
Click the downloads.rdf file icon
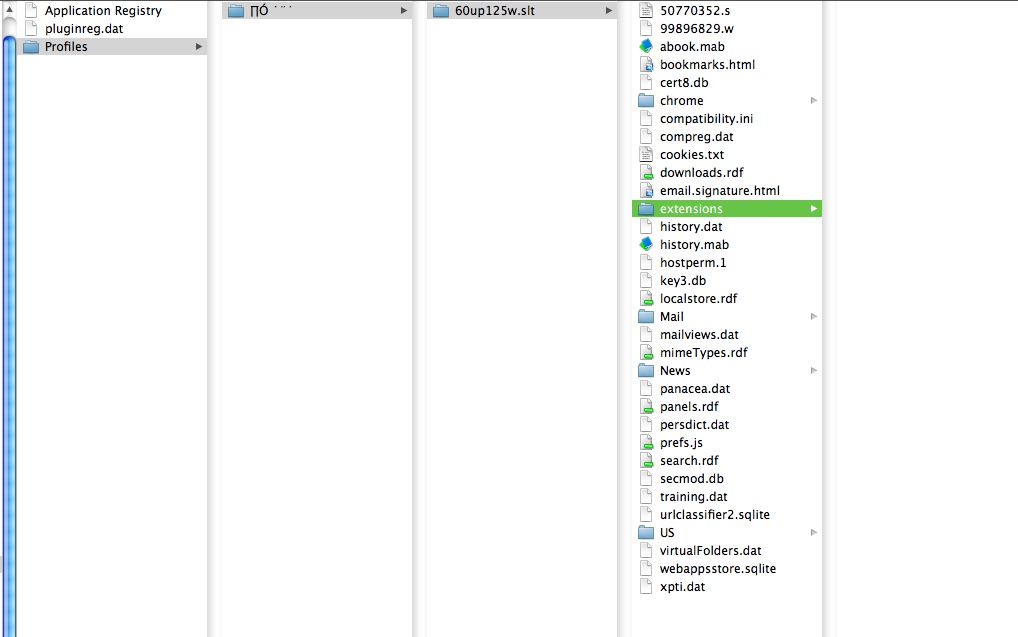pyautogui.click(x=646, y=173)
